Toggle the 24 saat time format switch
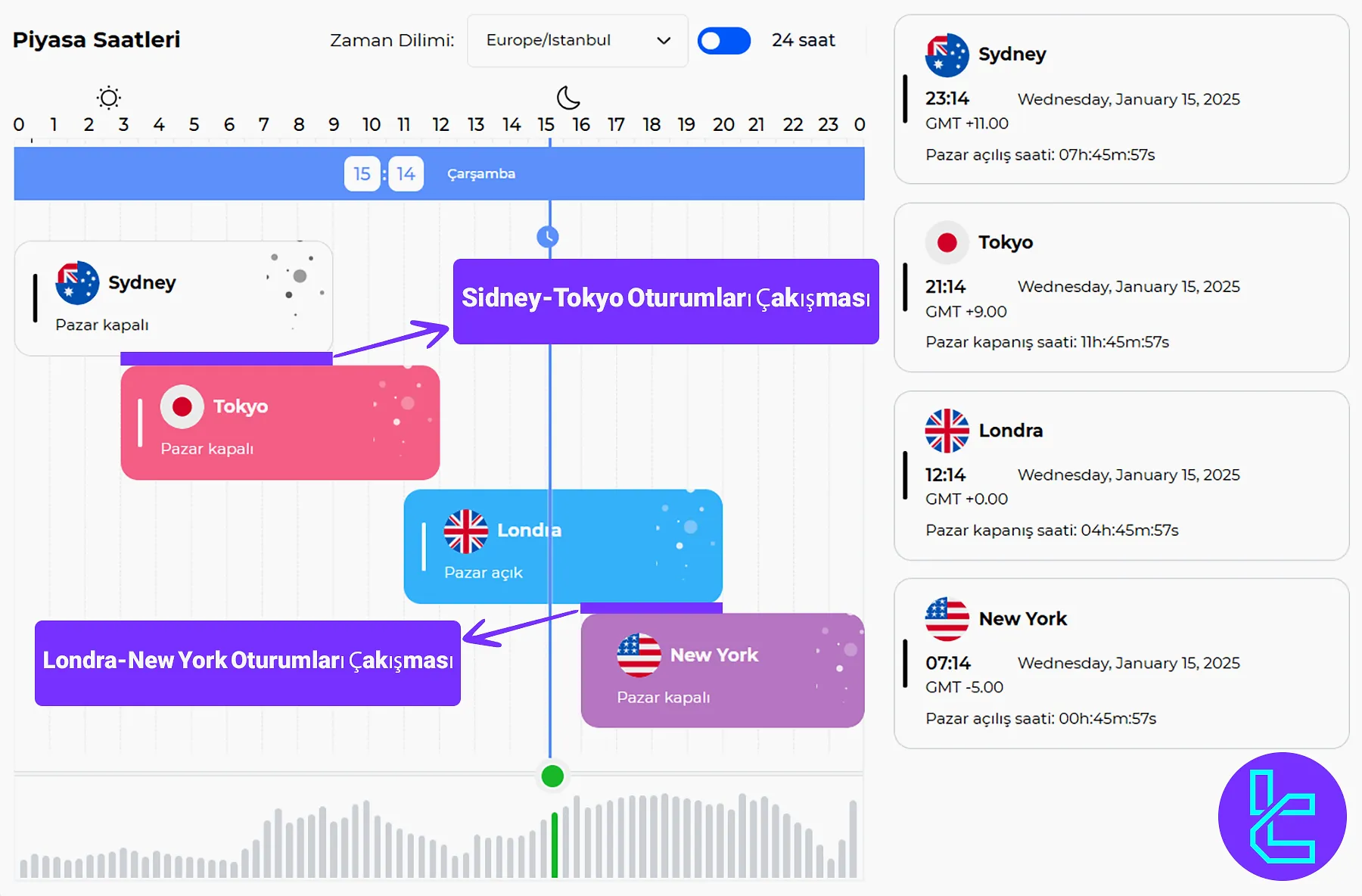This screenshot has height=896, width=1362. 724,41
